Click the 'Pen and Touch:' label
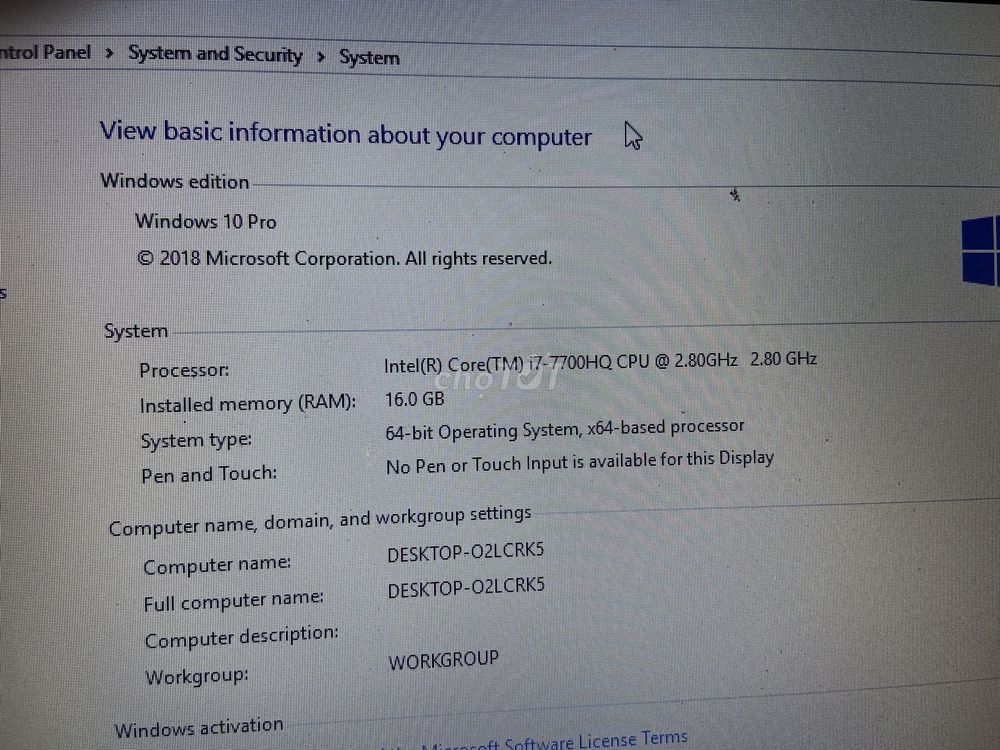The image size is (1000, 750). coord(209,474)
